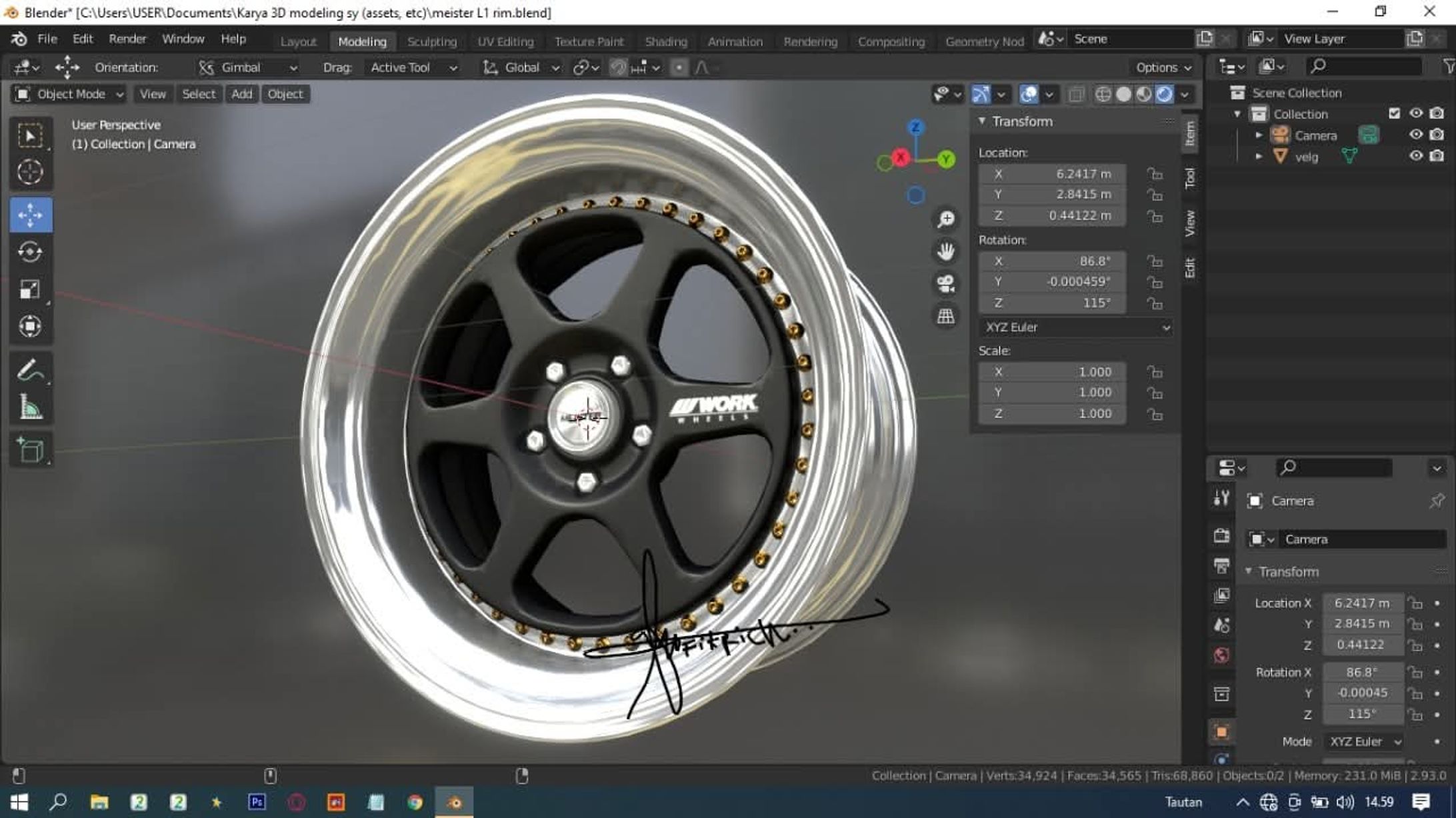Click the green Y axis gizmo
The image size is (1456, 818).
pyautogui.click(x=945, y=159)
